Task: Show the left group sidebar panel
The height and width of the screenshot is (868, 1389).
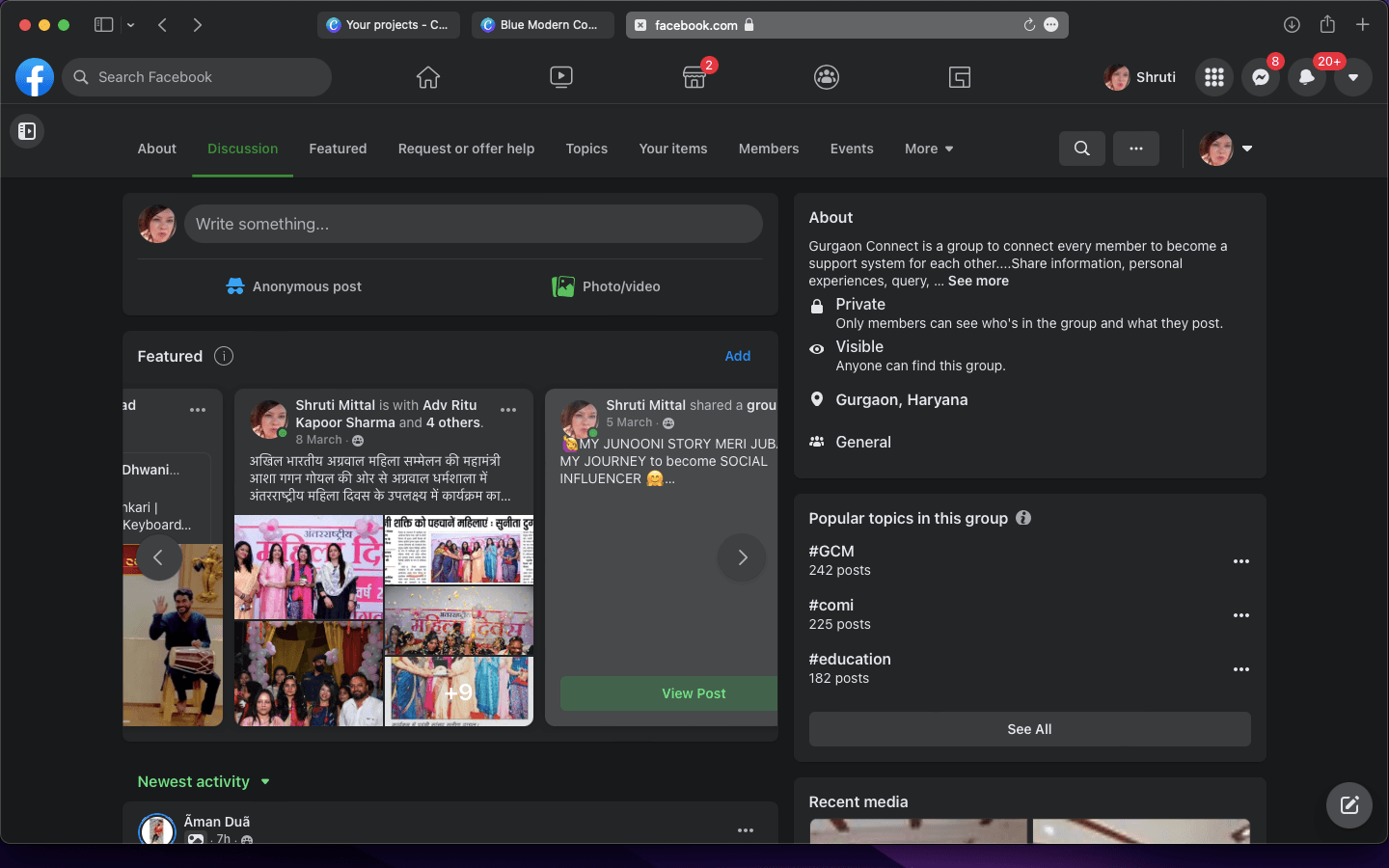Action: (x=27, y=131)
